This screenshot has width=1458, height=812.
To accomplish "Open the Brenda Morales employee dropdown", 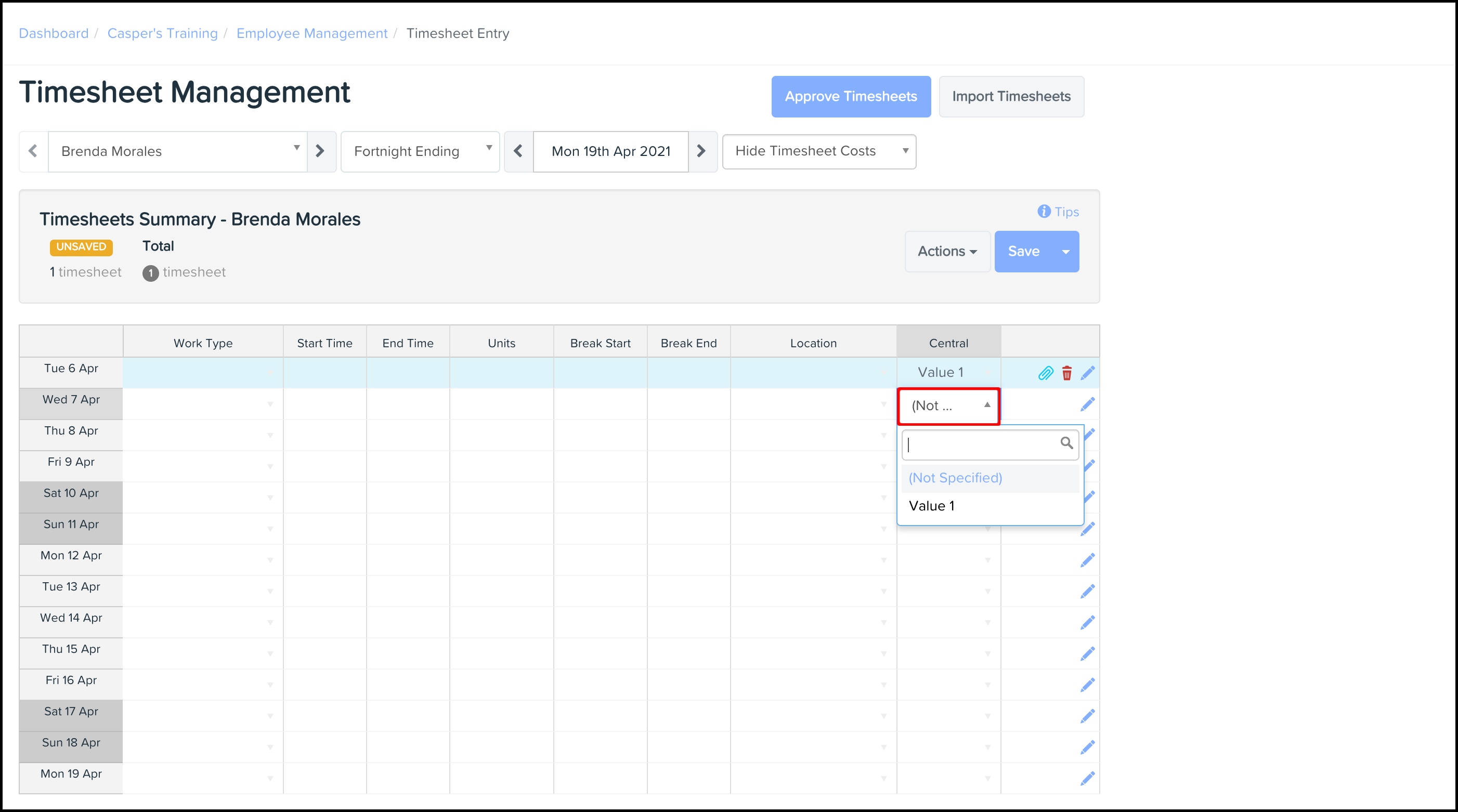I will [178, 151].
